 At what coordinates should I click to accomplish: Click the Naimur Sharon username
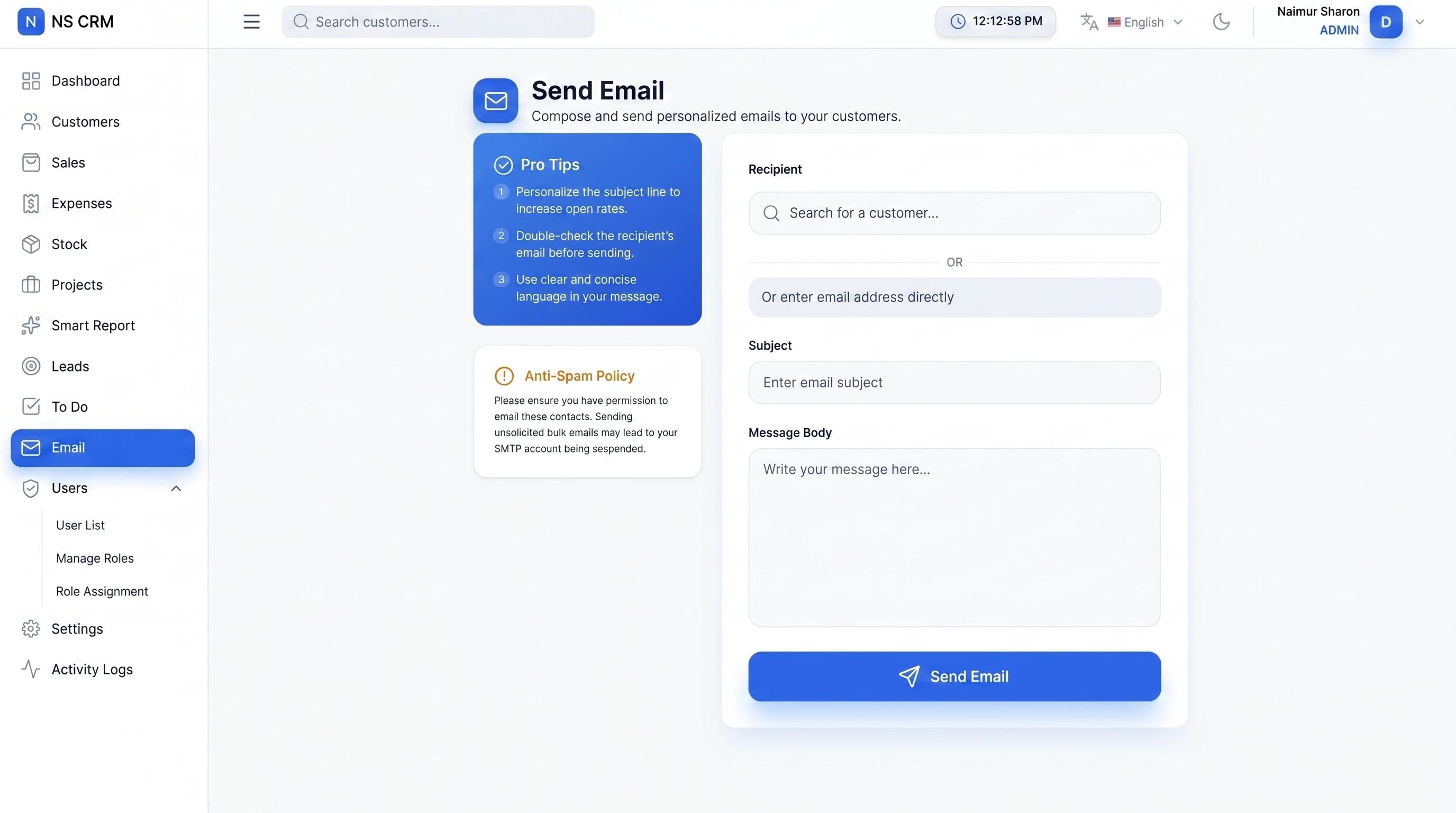coord(1318,12)
